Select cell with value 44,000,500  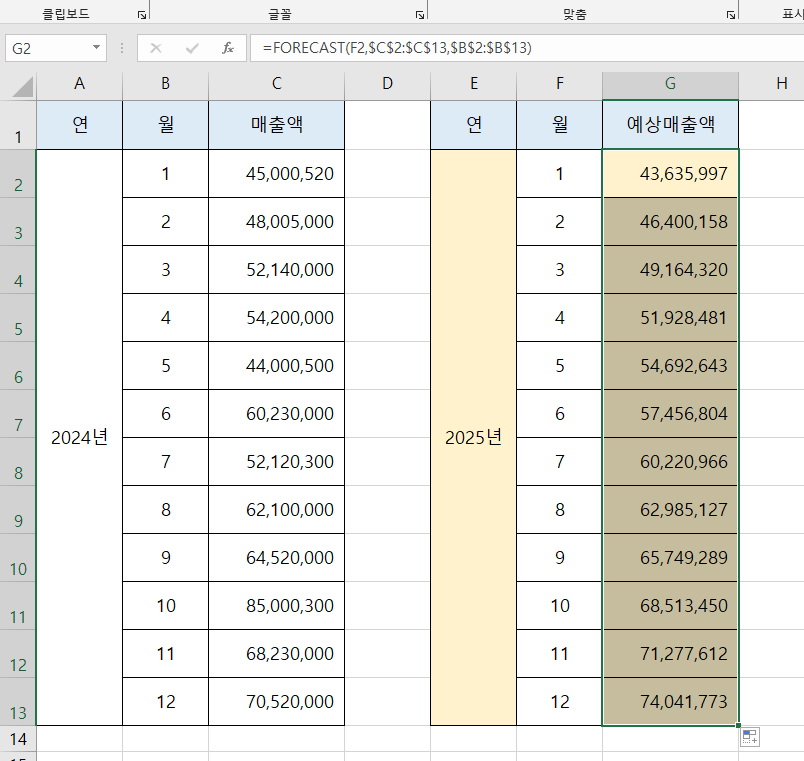pos(277,366)
